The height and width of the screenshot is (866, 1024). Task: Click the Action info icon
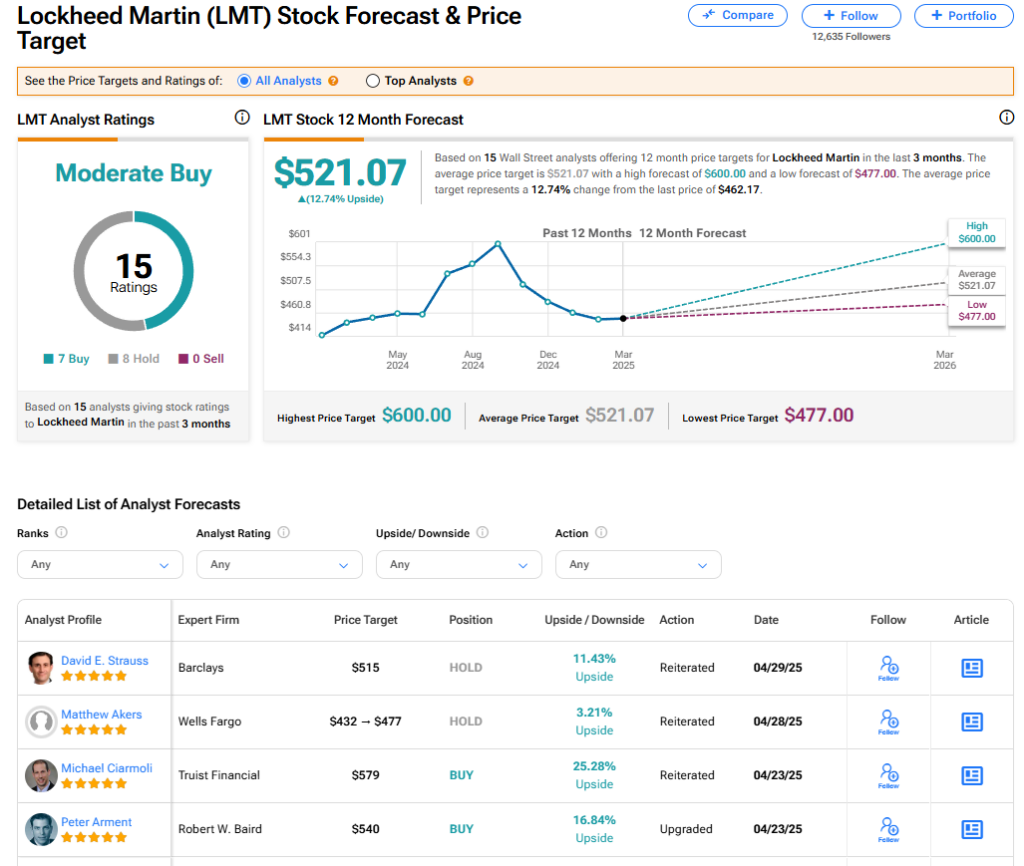click(x=601, y=532)
